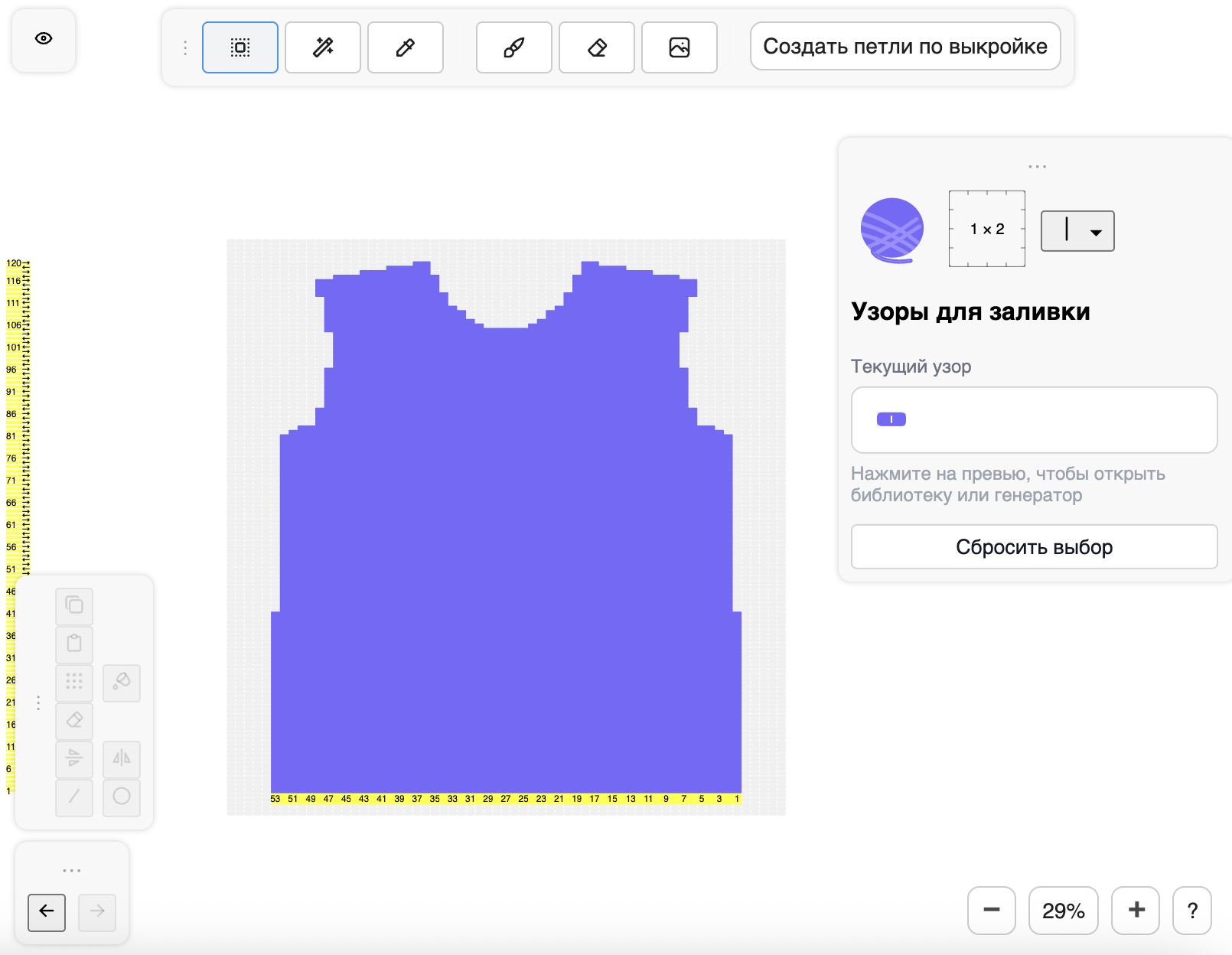Open the stitch symbol dropdown
This screenshot has width=1232, height=955.
(1077, 230)
